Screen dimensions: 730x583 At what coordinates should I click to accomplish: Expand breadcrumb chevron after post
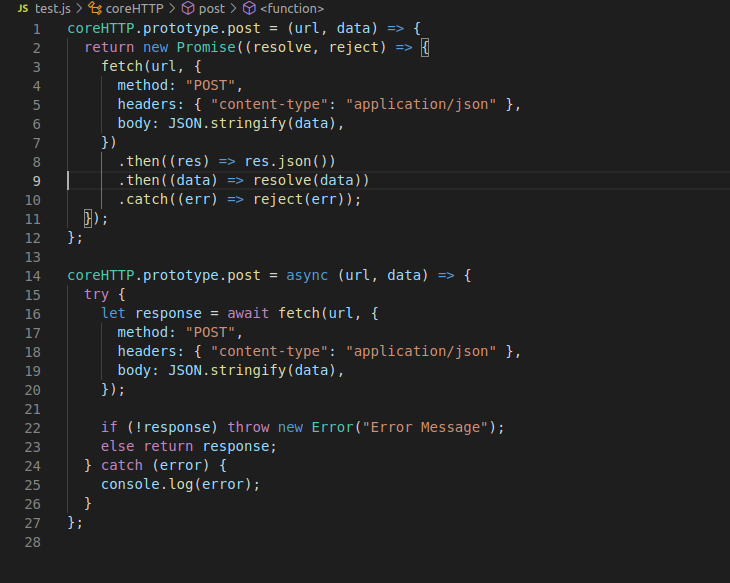coord(233,8)
